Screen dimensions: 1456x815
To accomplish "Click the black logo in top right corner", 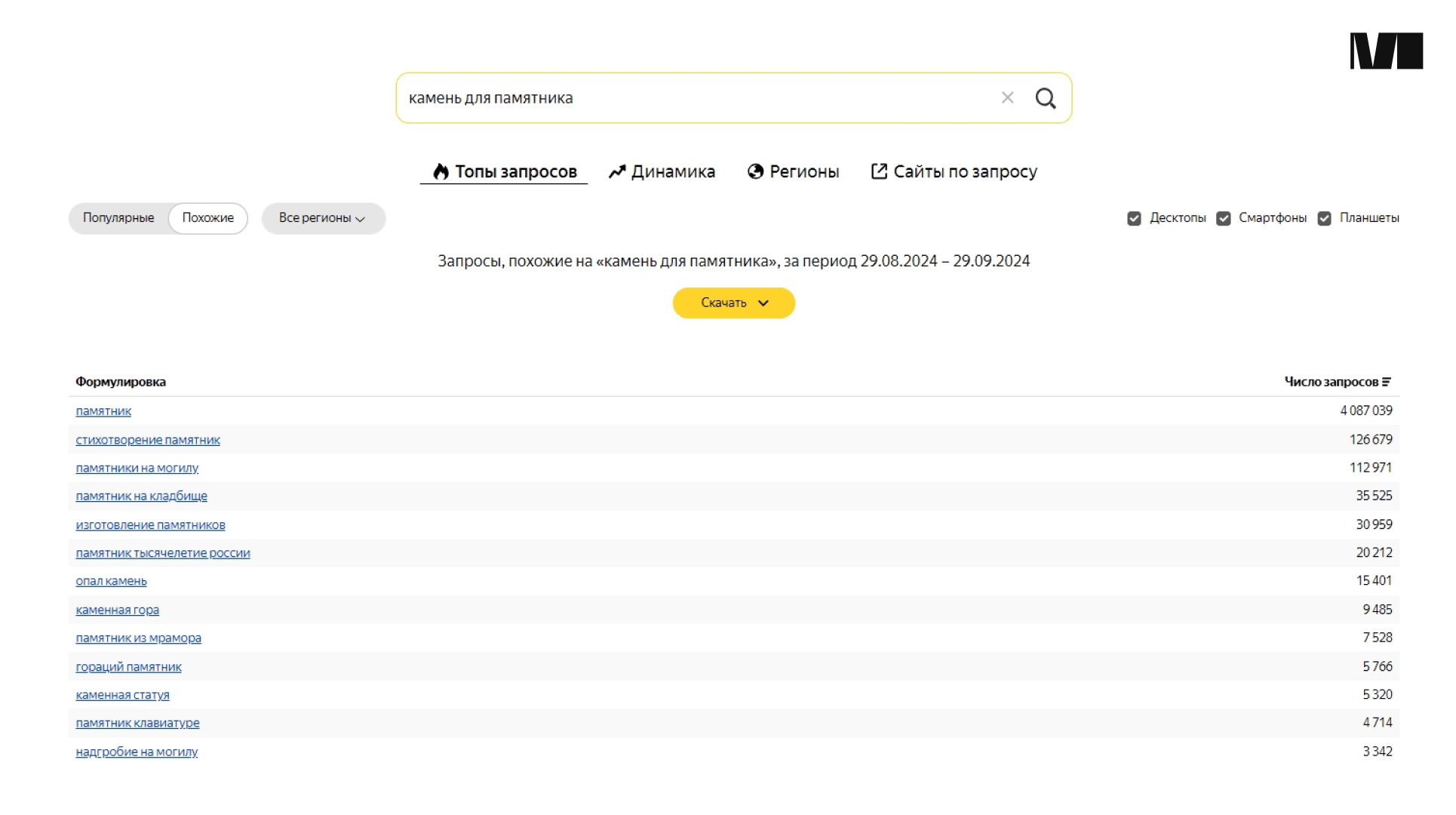I will coord(1386,51).
